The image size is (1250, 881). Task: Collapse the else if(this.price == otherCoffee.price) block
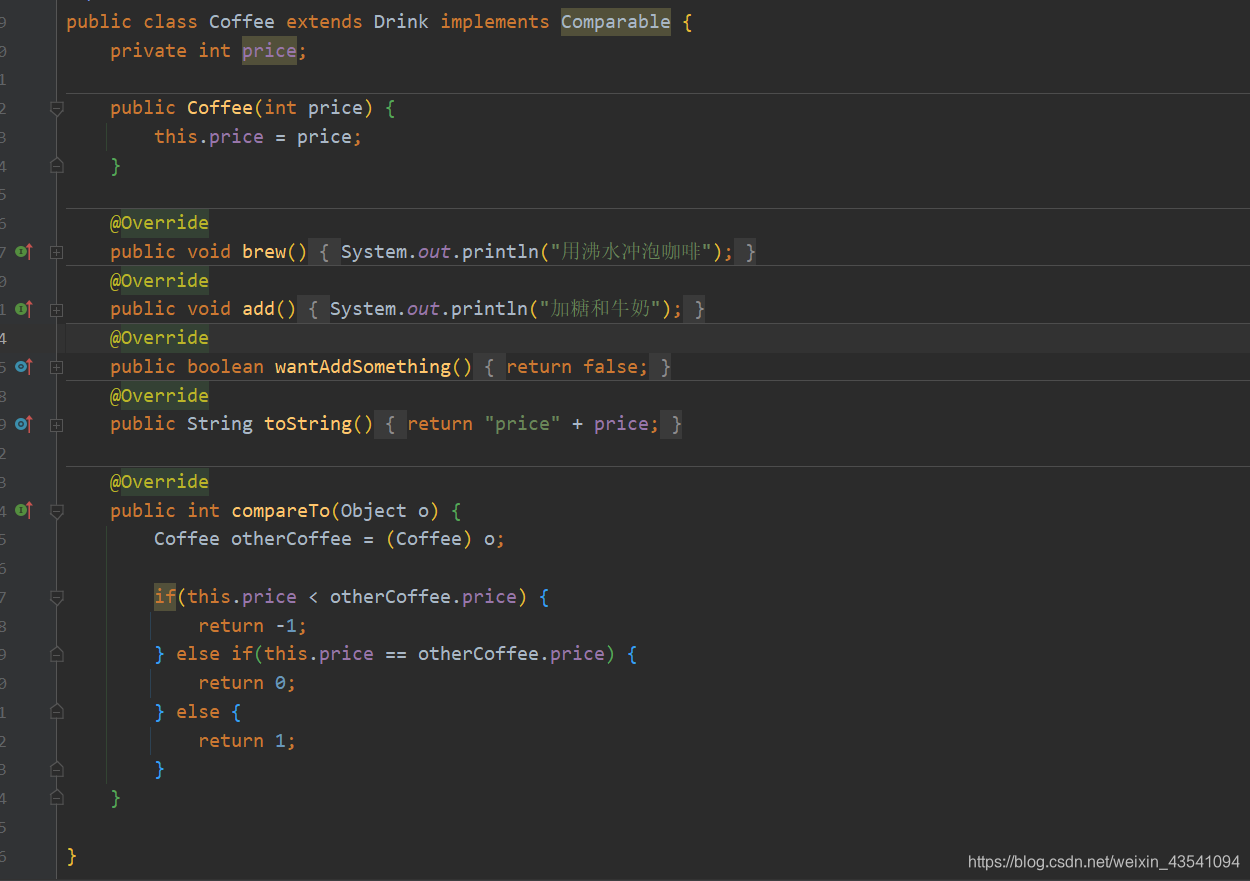click(x=57, y=654)
